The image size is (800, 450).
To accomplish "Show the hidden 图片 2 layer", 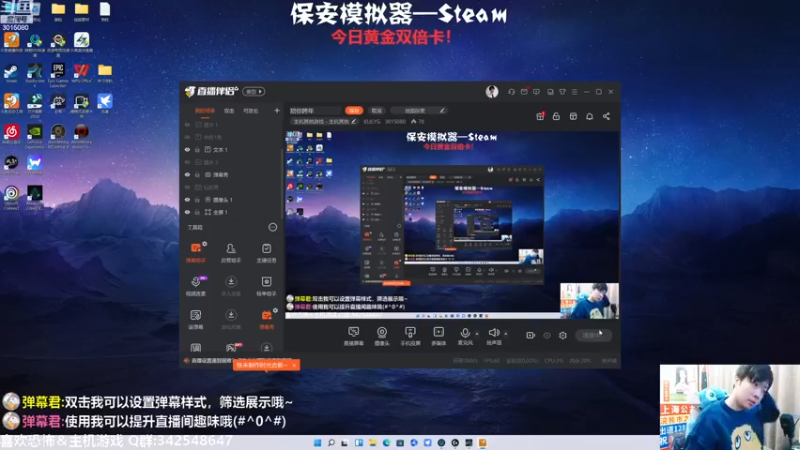I will coord(187,162).
